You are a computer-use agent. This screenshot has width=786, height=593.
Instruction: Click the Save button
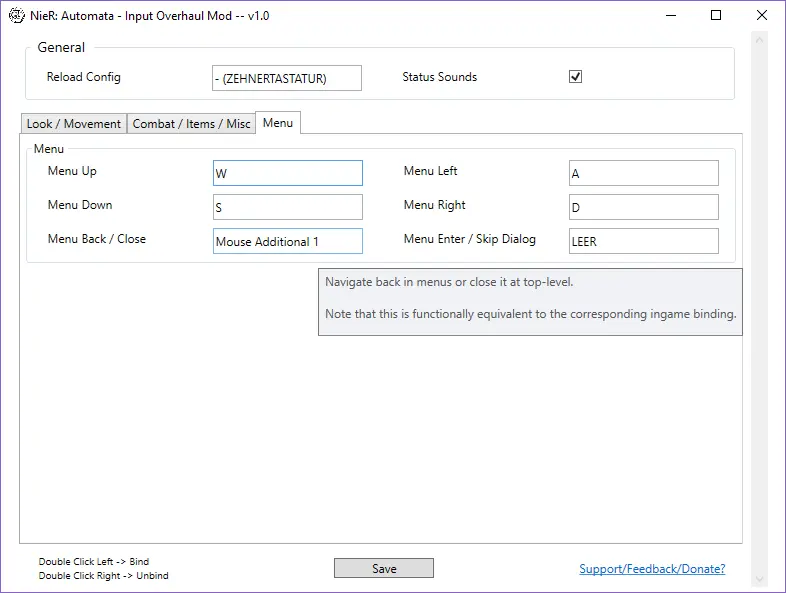[384, 568]
